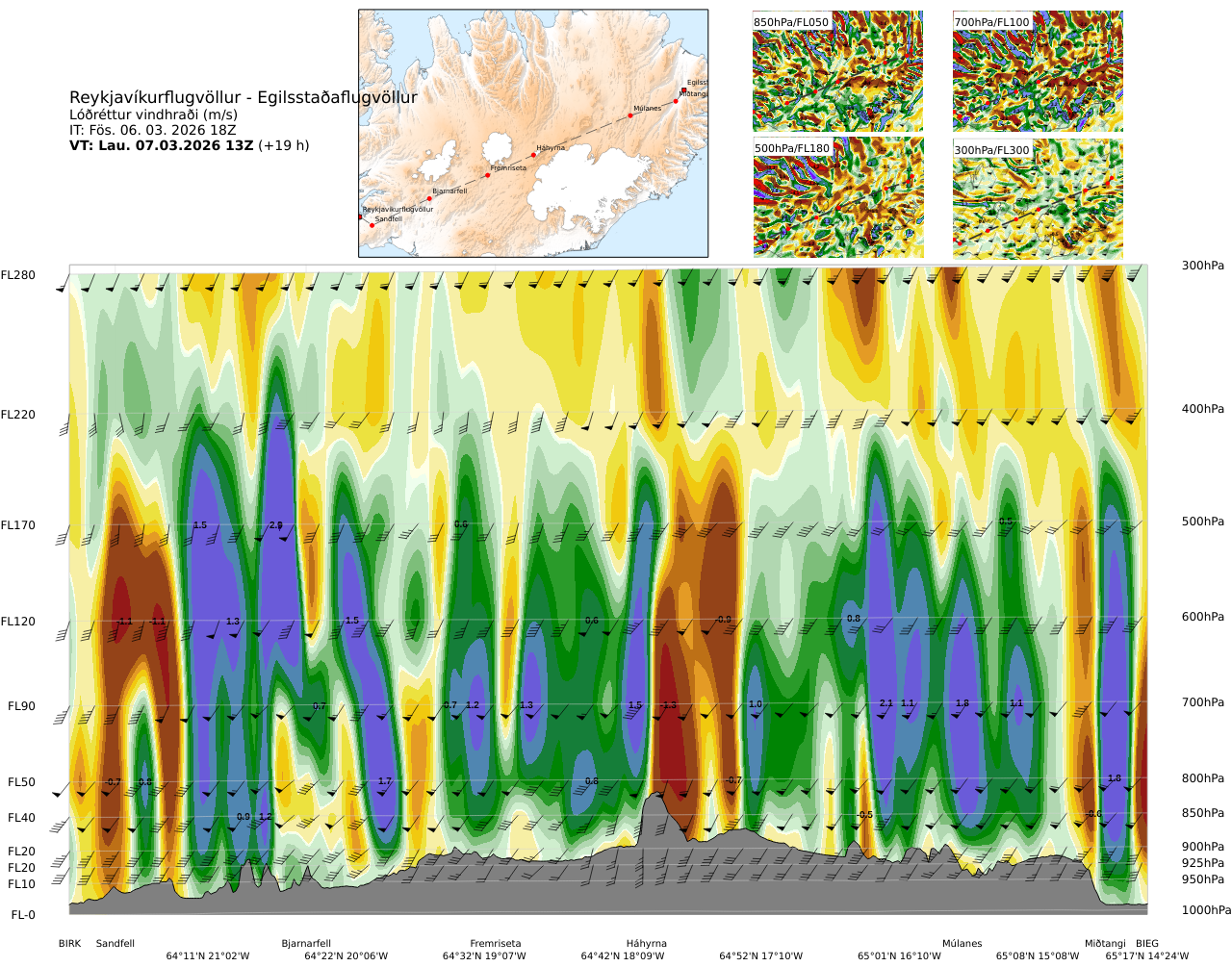Click the Háhyrna waypoint on the map
Screen dimensions: 1232x967
533,155
